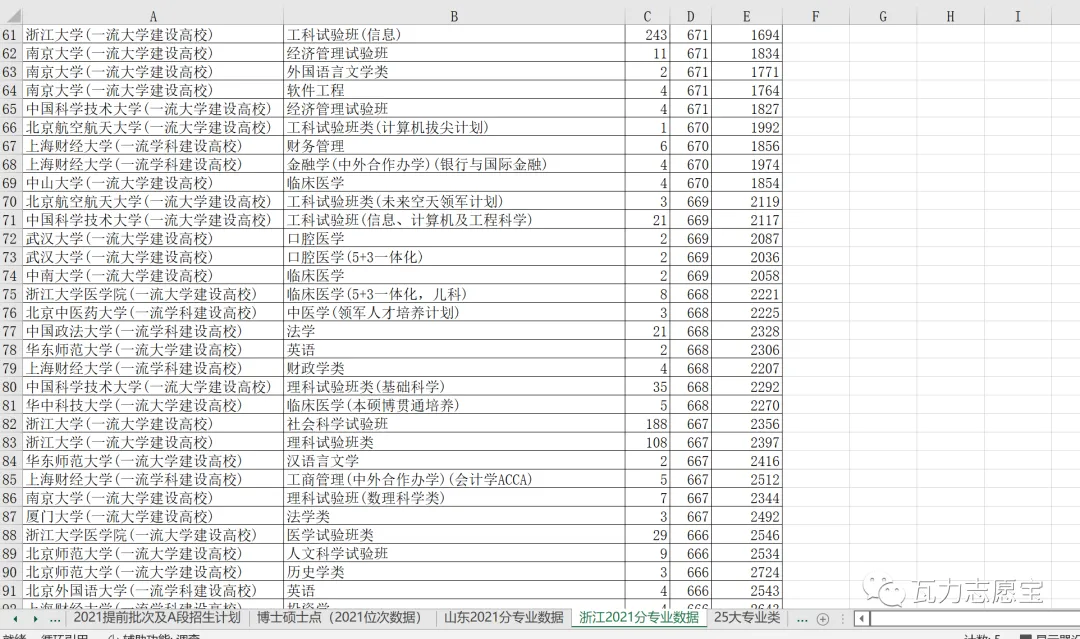
Task: Click cell 外国语言文学类
Action: click(454, 72)
